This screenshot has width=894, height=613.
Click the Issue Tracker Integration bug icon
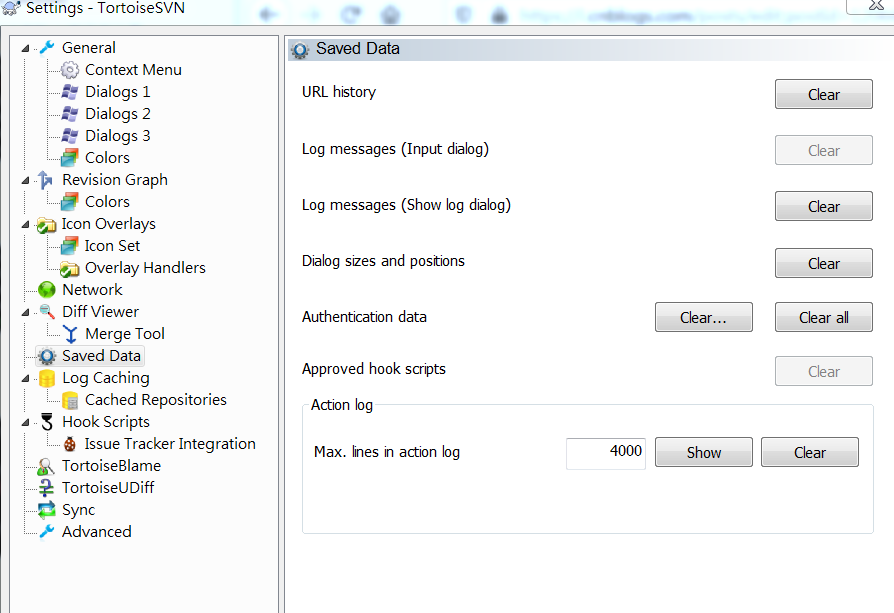(70, 444)
